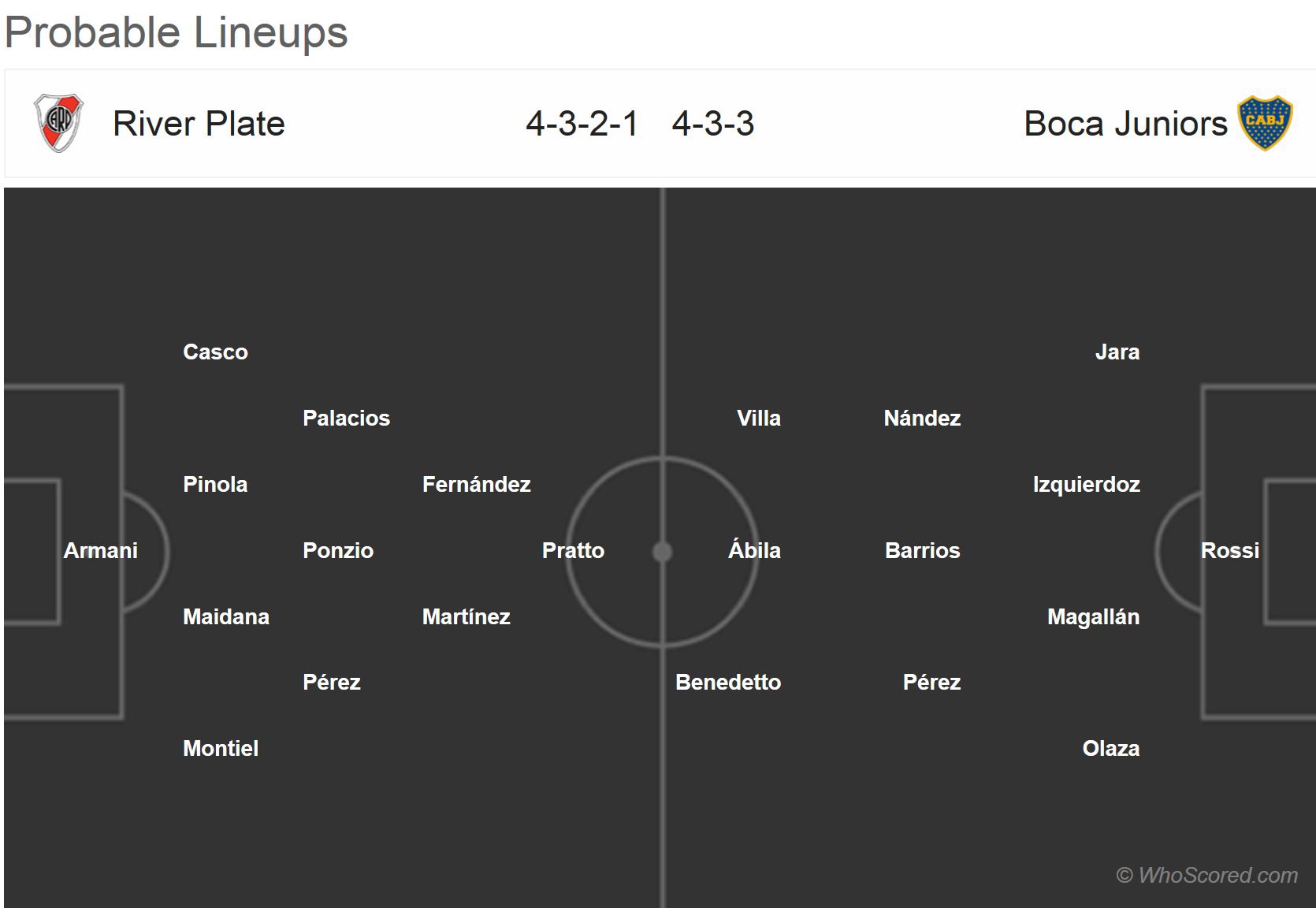Image resolution: width=1316 pixels, height=908 pixels.
Task: Click the Boca Juniors club crest
Action: click(1265, 123)
